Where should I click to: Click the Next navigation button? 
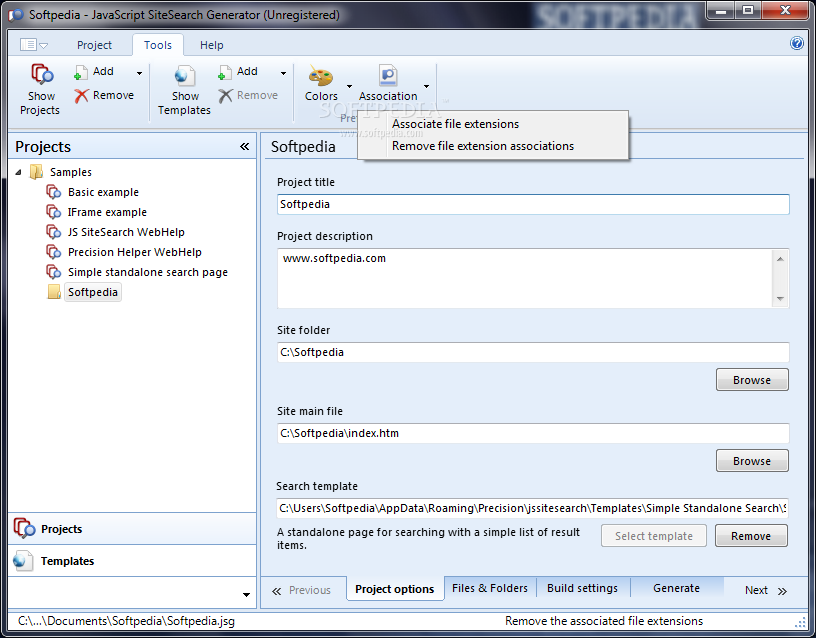coord(766,590)
